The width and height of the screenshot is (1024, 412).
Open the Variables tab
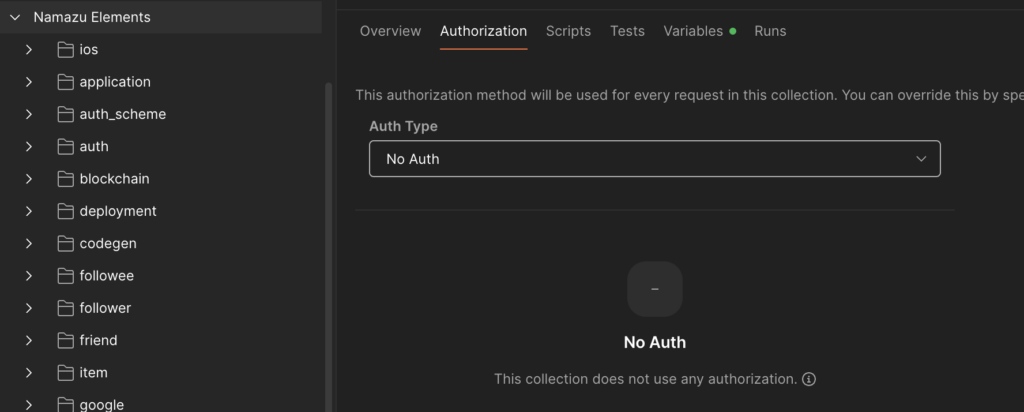[x=693, y=31]
